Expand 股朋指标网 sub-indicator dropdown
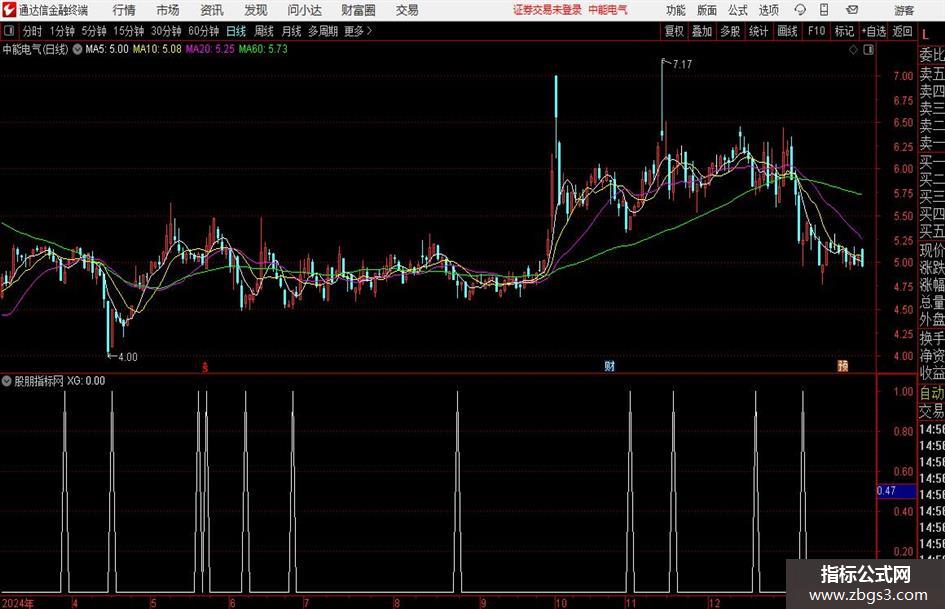Image resolution: width=945 pixels, height=609 pixels. (x=7, y=381)
